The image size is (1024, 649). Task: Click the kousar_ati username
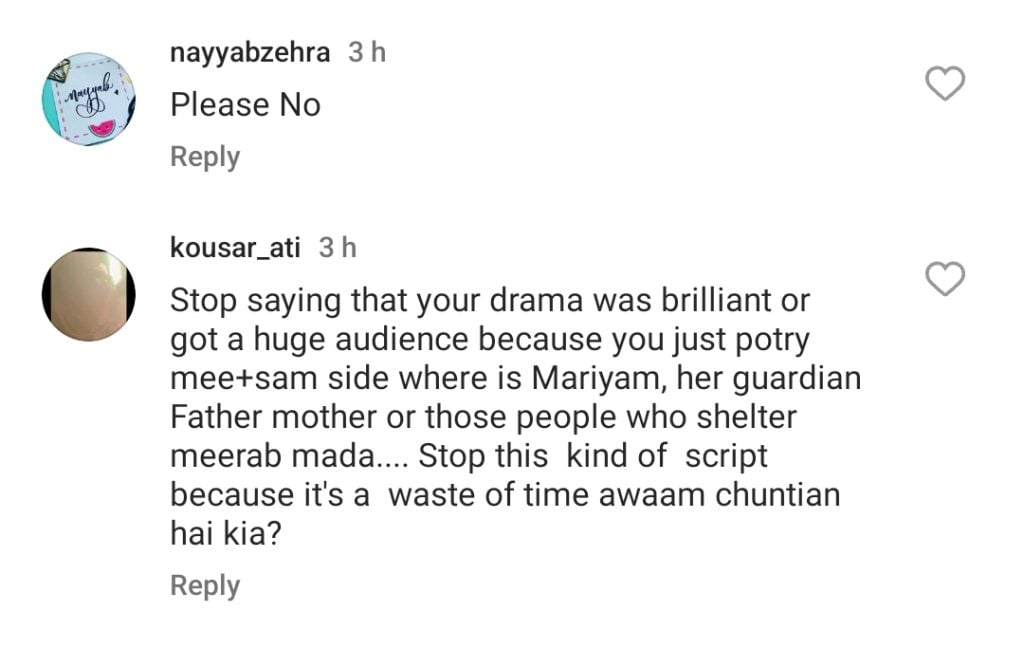235,248
